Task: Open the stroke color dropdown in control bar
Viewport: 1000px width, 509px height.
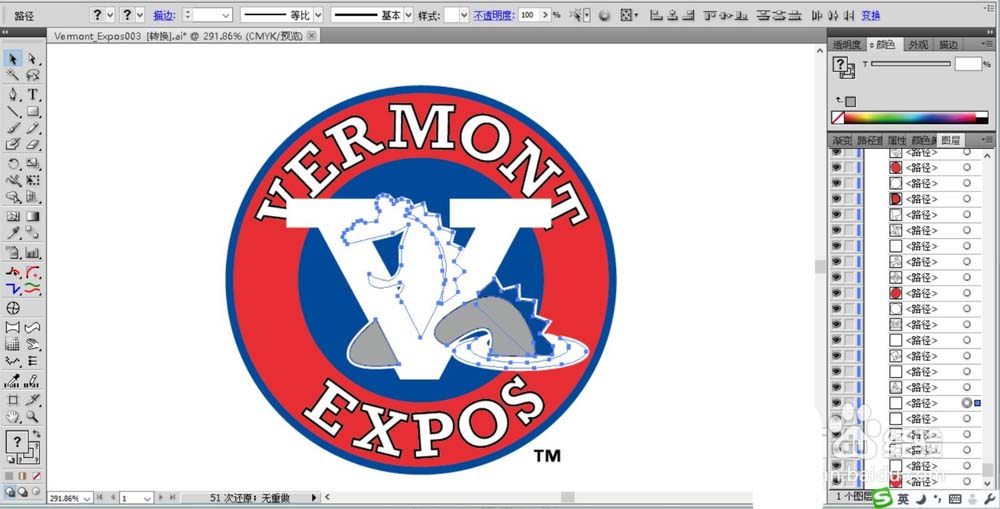Action: point(140,15)
